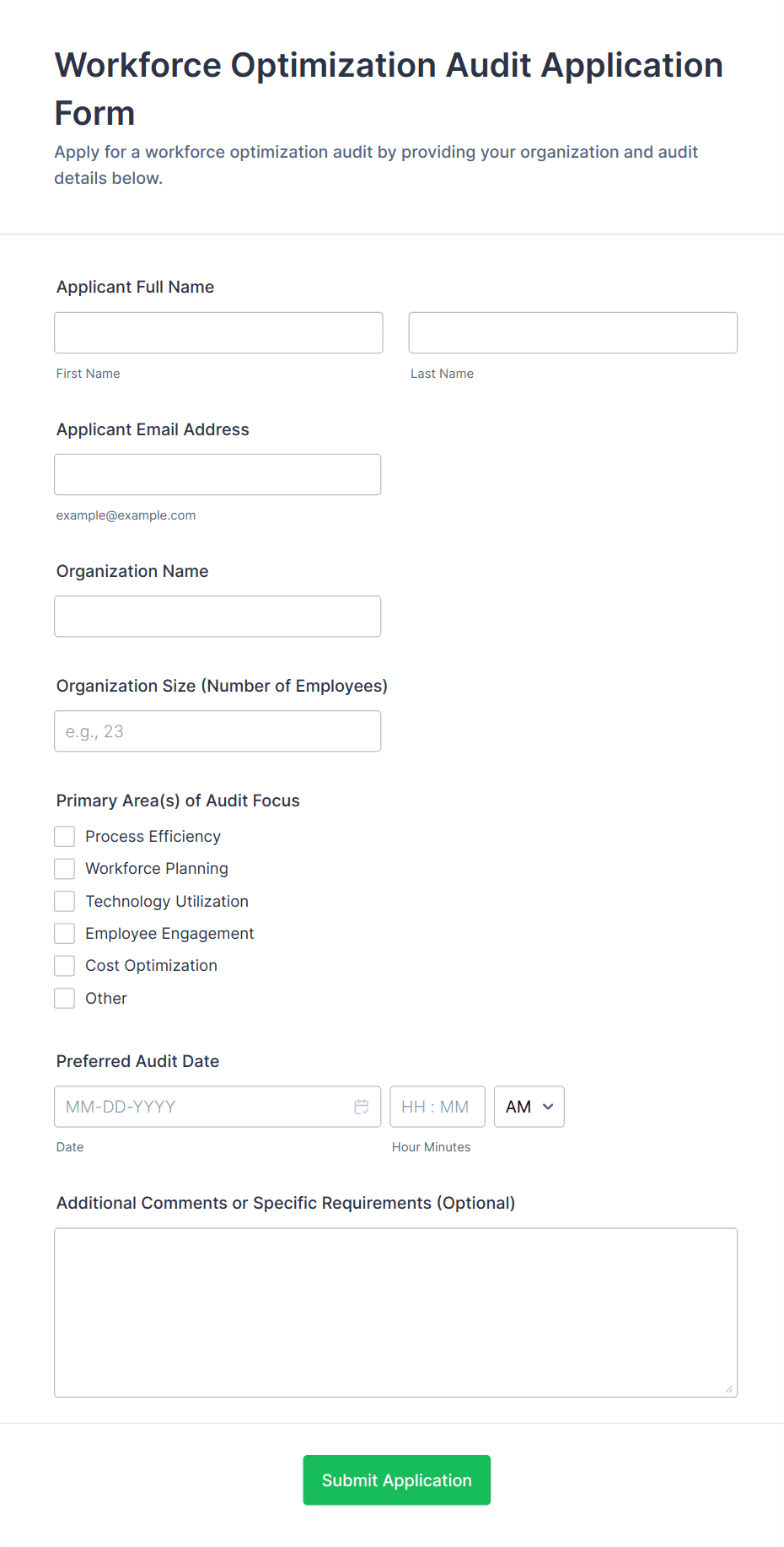Screen dimensions: 784x1547
Task: Check the Other audit focus option
Action: pos(64,998)
